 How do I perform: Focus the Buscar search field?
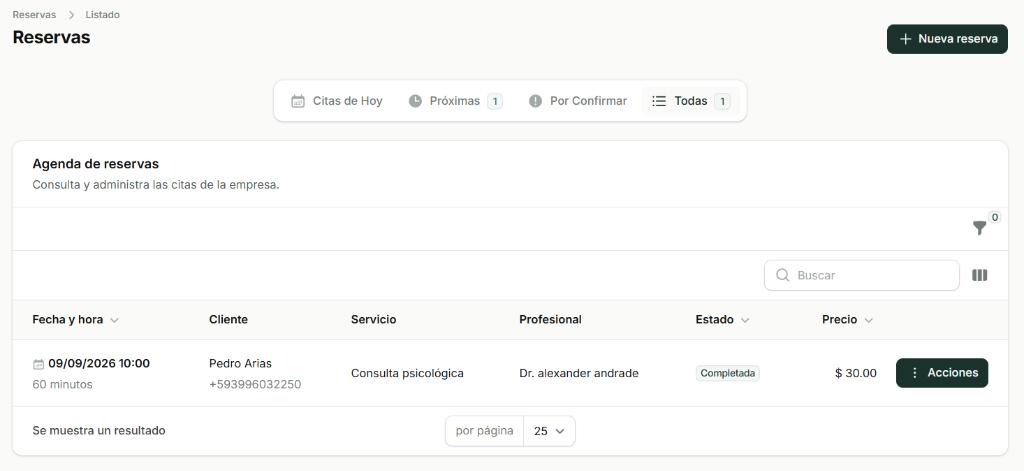point(861,276)
